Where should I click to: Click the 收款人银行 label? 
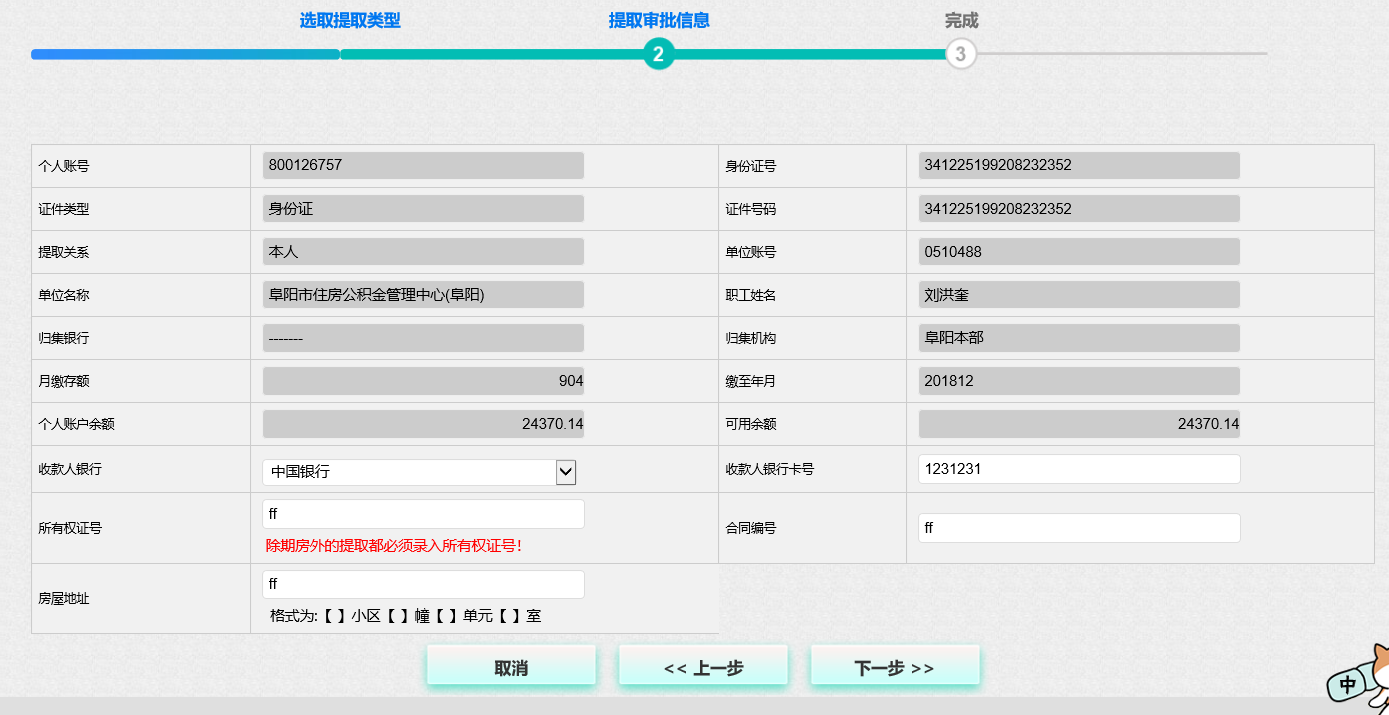[x=70, y=469]
